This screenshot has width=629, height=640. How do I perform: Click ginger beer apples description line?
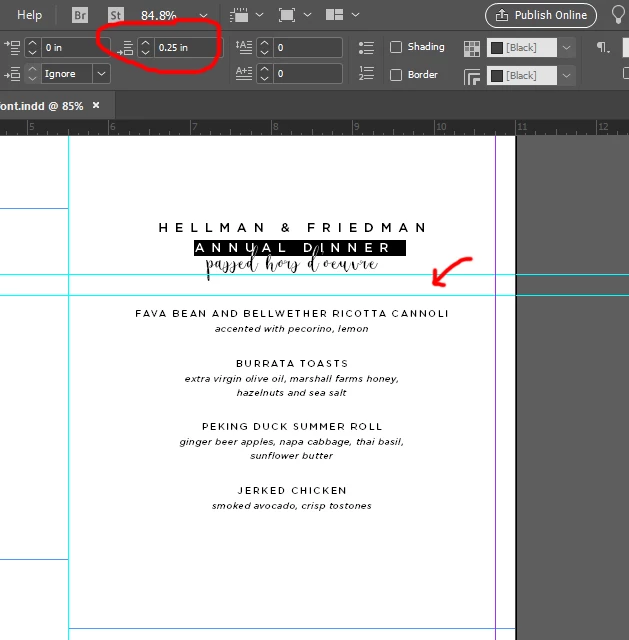(291, 442)
